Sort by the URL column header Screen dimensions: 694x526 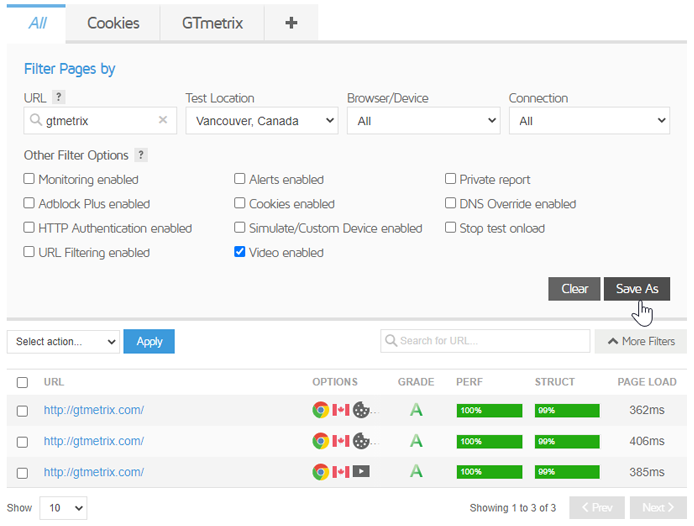pos(54,382)
